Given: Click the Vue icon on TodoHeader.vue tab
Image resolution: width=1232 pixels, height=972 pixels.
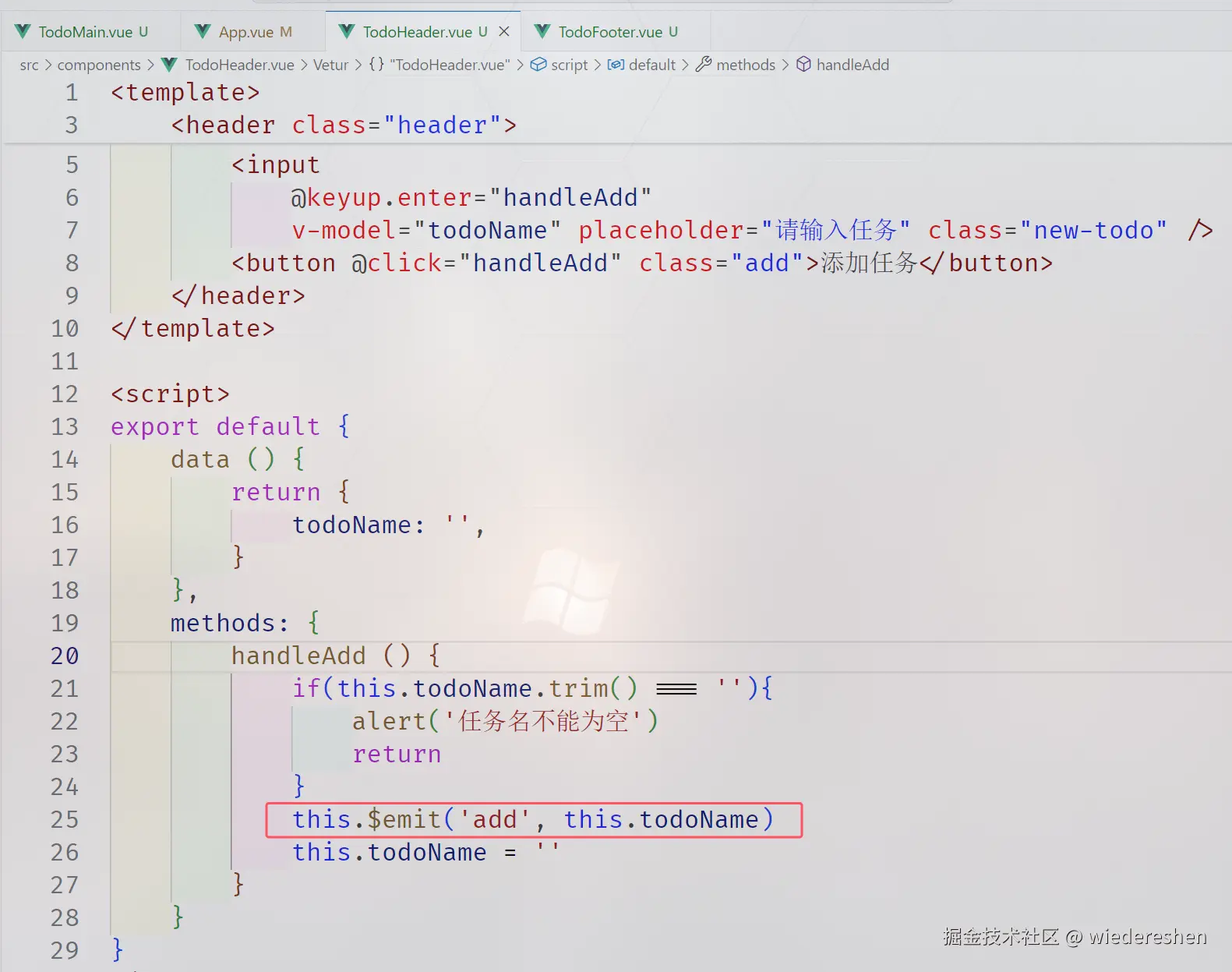Looking at the screenshot, I should 347,31.
